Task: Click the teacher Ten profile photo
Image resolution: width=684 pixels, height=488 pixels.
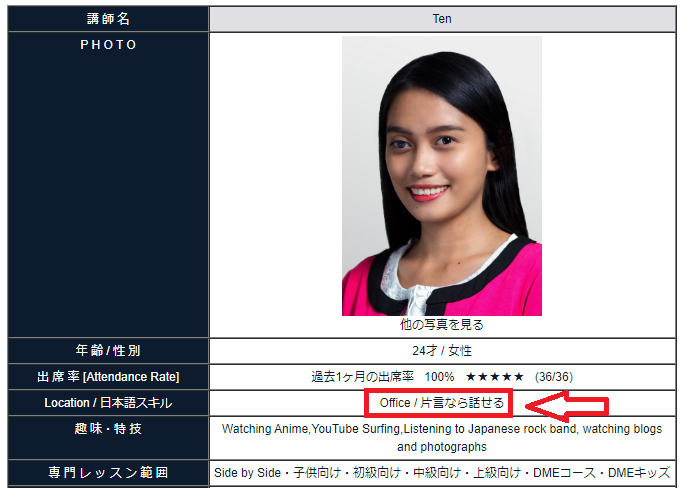Action: coord(441,176)
